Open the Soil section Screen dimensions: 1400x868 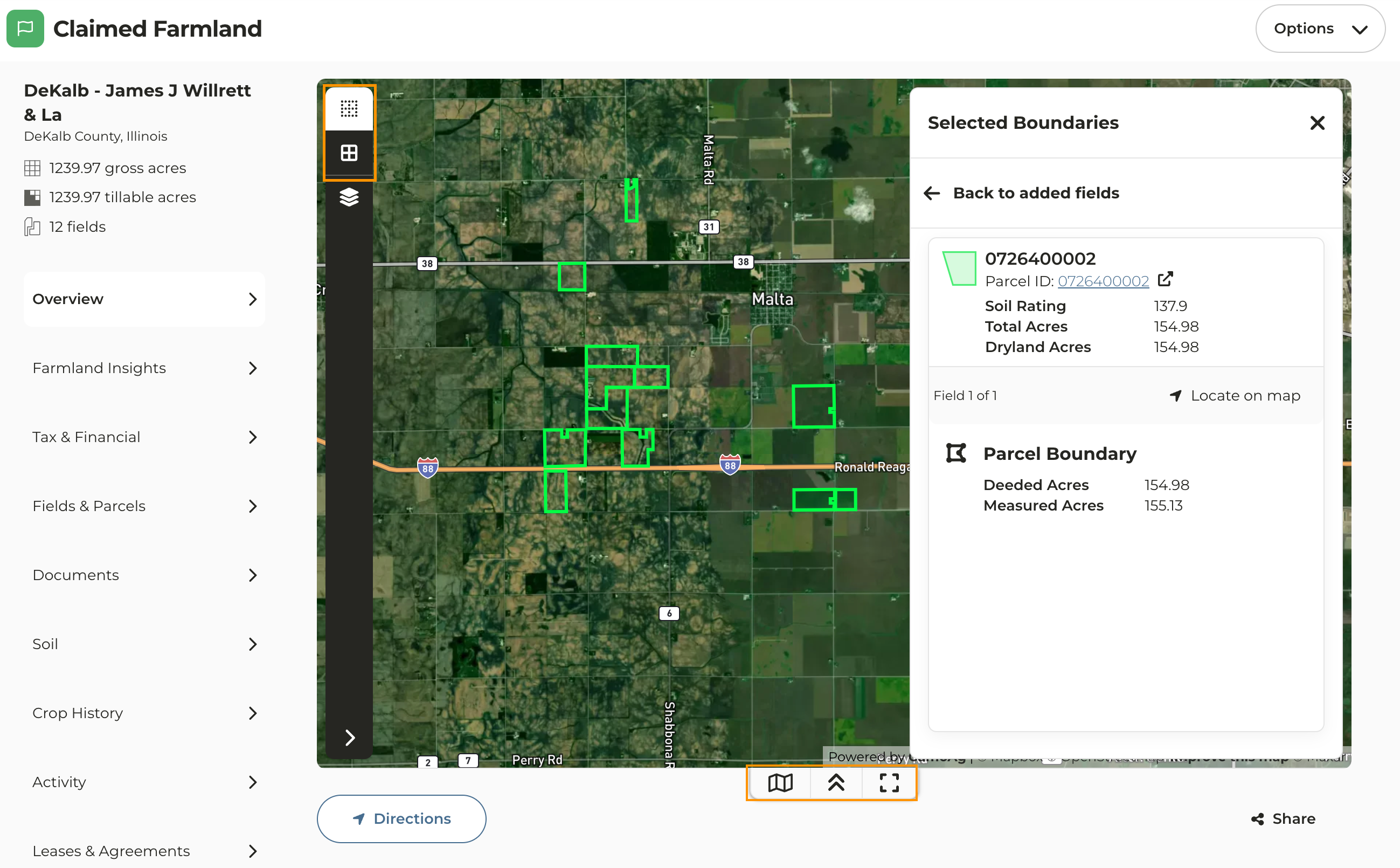pyautogui.click(x=144, y=644)
